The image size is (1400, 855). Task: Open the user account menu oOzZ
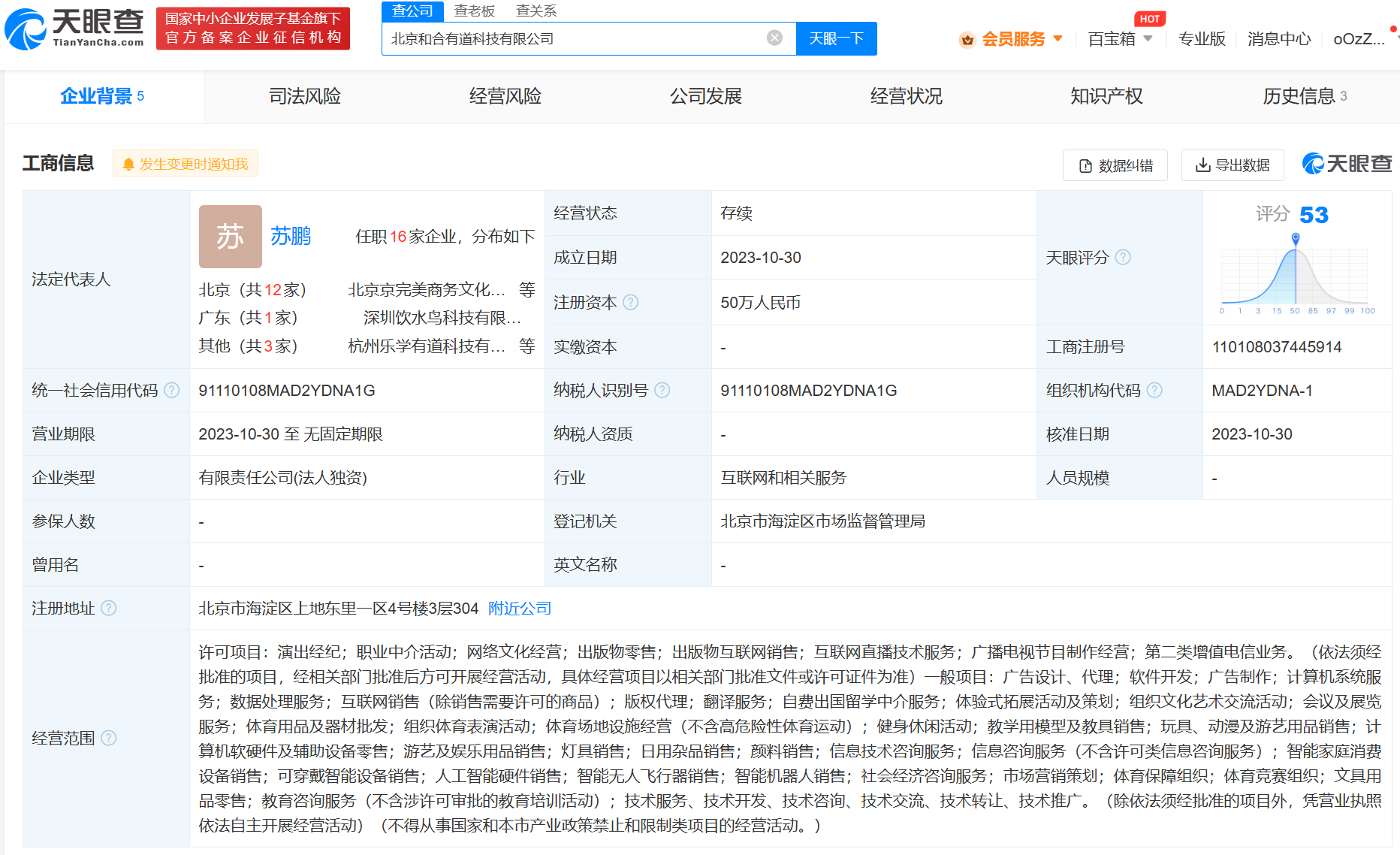(x=1359, y=39)
